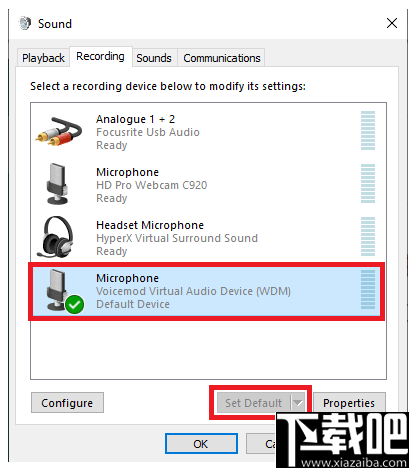Image resolution: width=411 pixels, height=468 pixels.
Task: Click the level meter beside Headset Microphone
Action: [368, 237]
